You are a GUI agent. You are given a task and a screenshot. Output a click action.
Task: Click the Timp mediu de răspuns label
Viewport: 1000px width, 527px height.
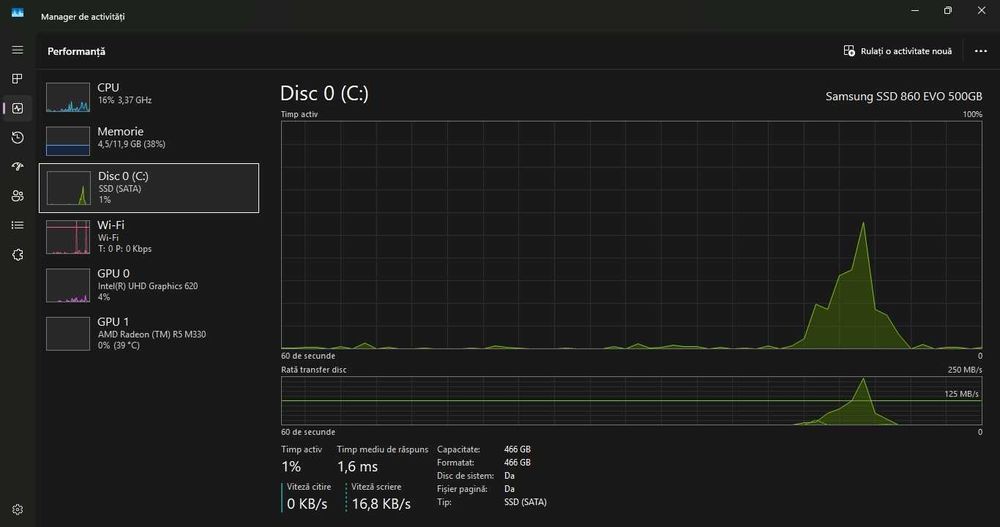pos(383,450)
